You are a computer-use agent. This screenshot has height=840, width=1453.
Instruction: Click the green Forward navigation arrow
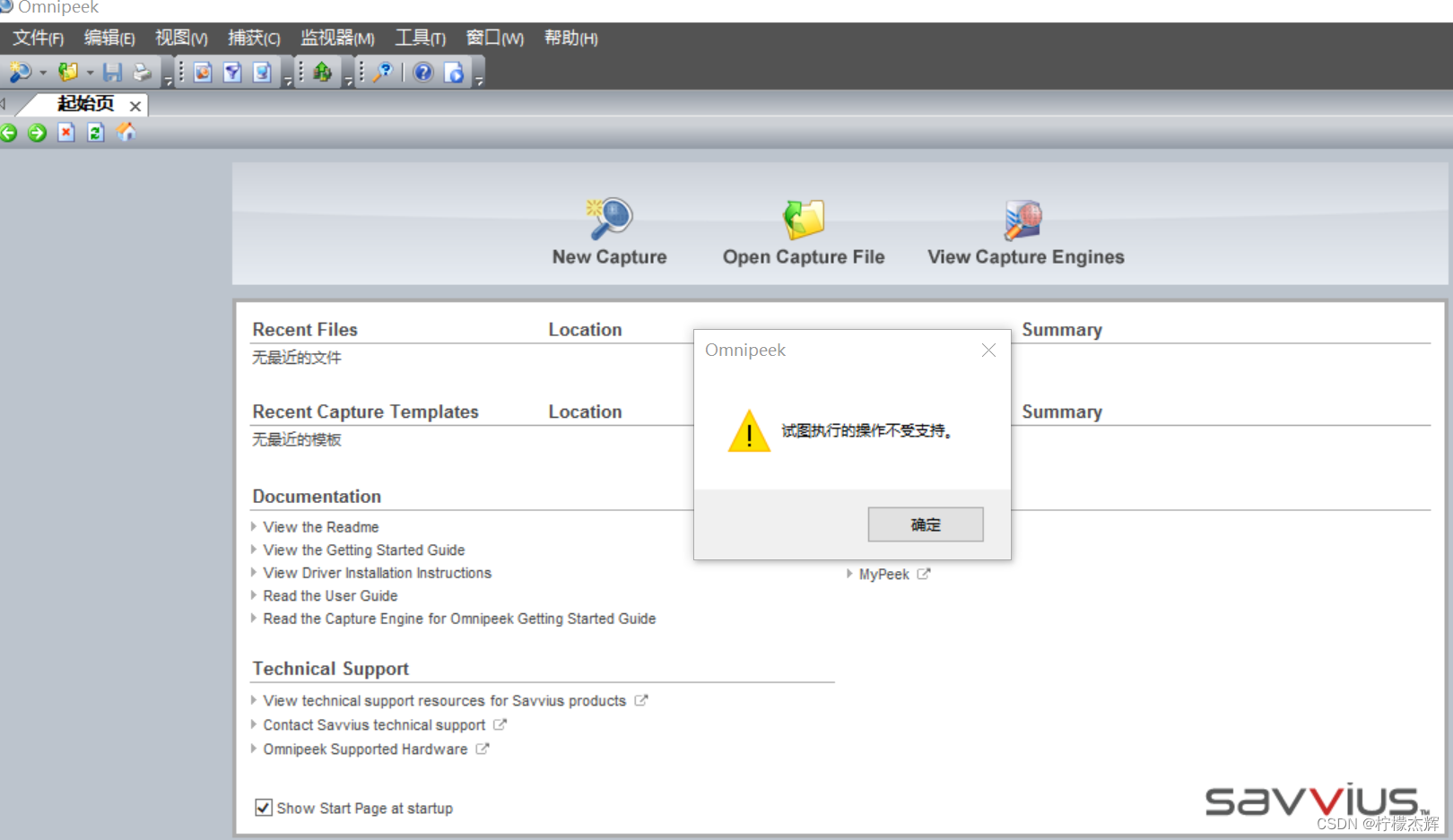coord(37,133)
